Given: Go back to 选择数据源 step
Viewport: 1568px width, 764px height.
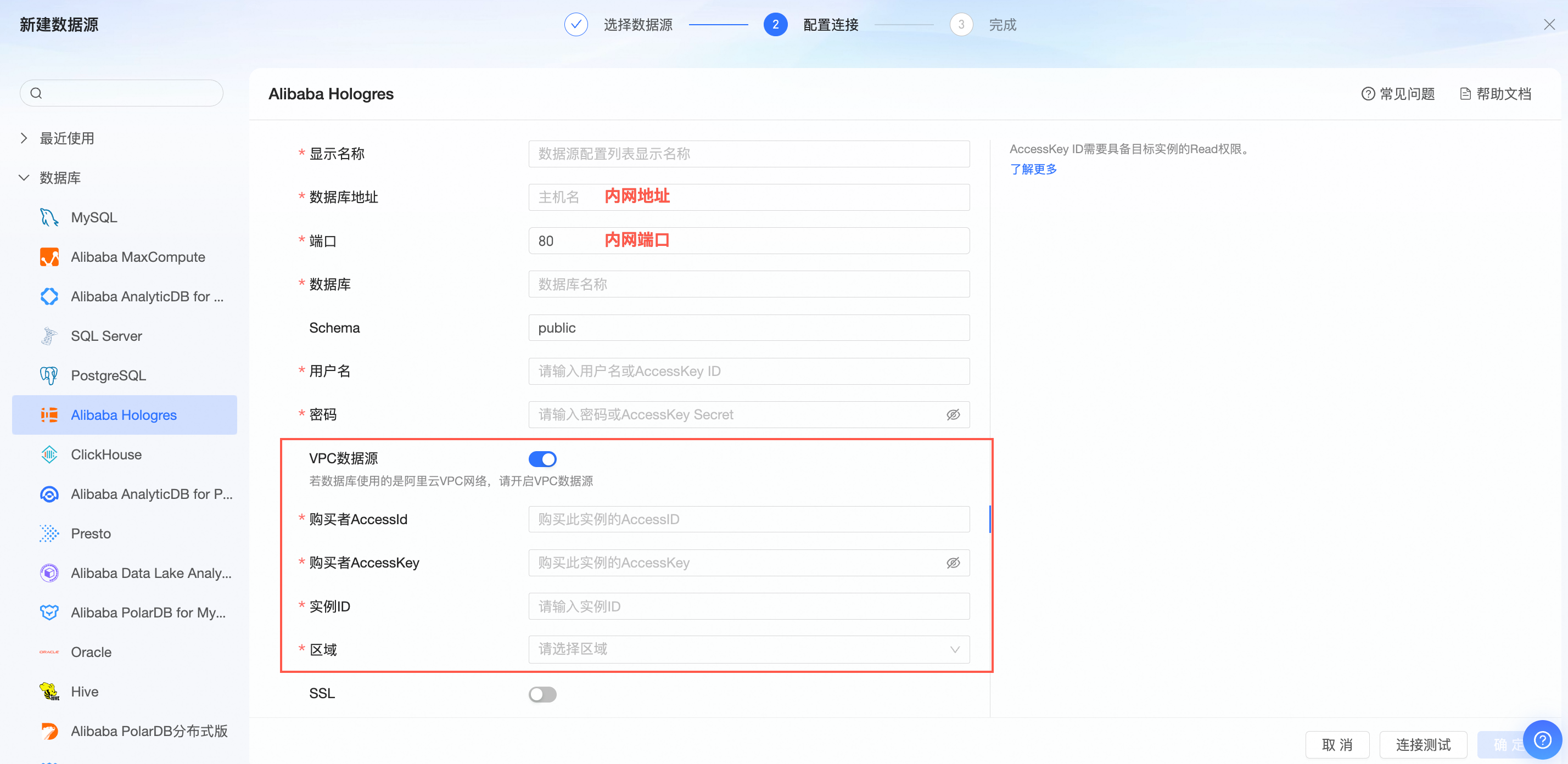Looking at the screenshot, I should [x=637, y=25].
